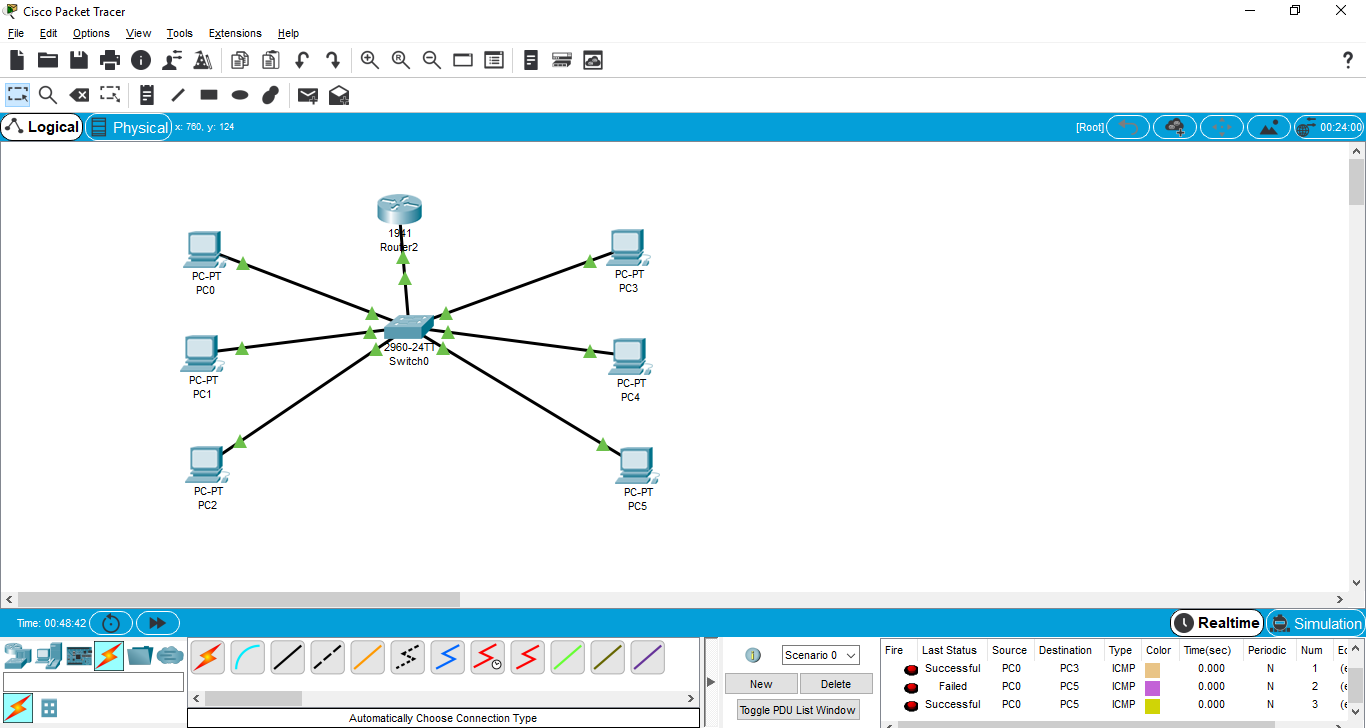Select Switch0 device on workspace
The image size is (1366, 728).
(409, 328)
